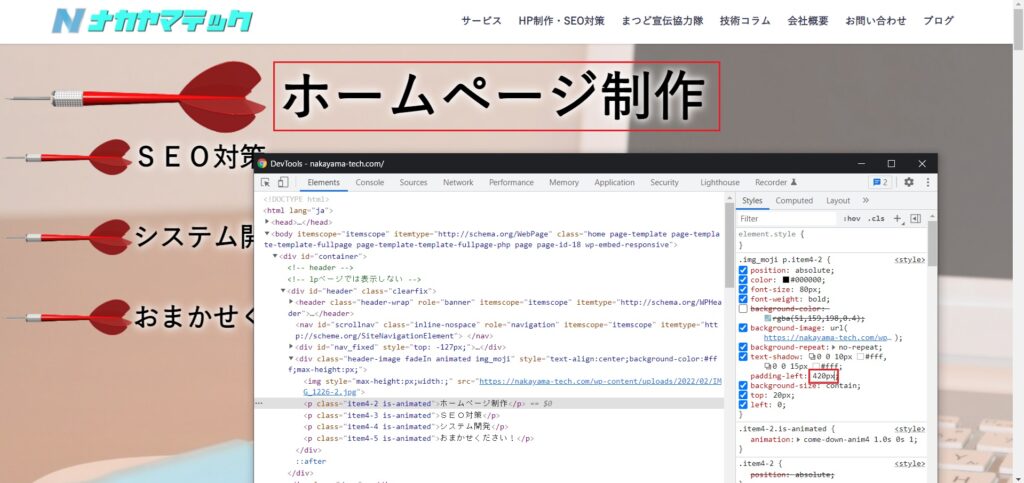Open the Application tab
Viewport: 1024px width, 483px height.
615,183
